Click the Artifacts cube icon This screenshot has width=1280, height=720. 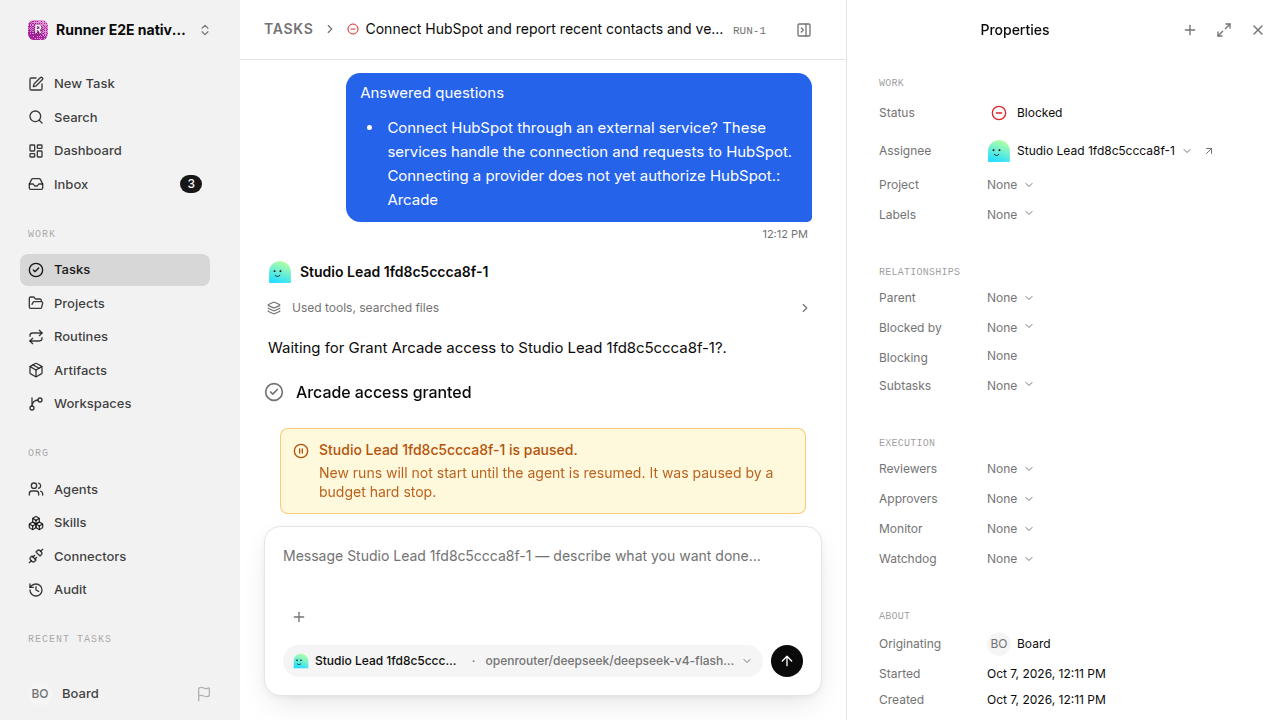(36, 370)
